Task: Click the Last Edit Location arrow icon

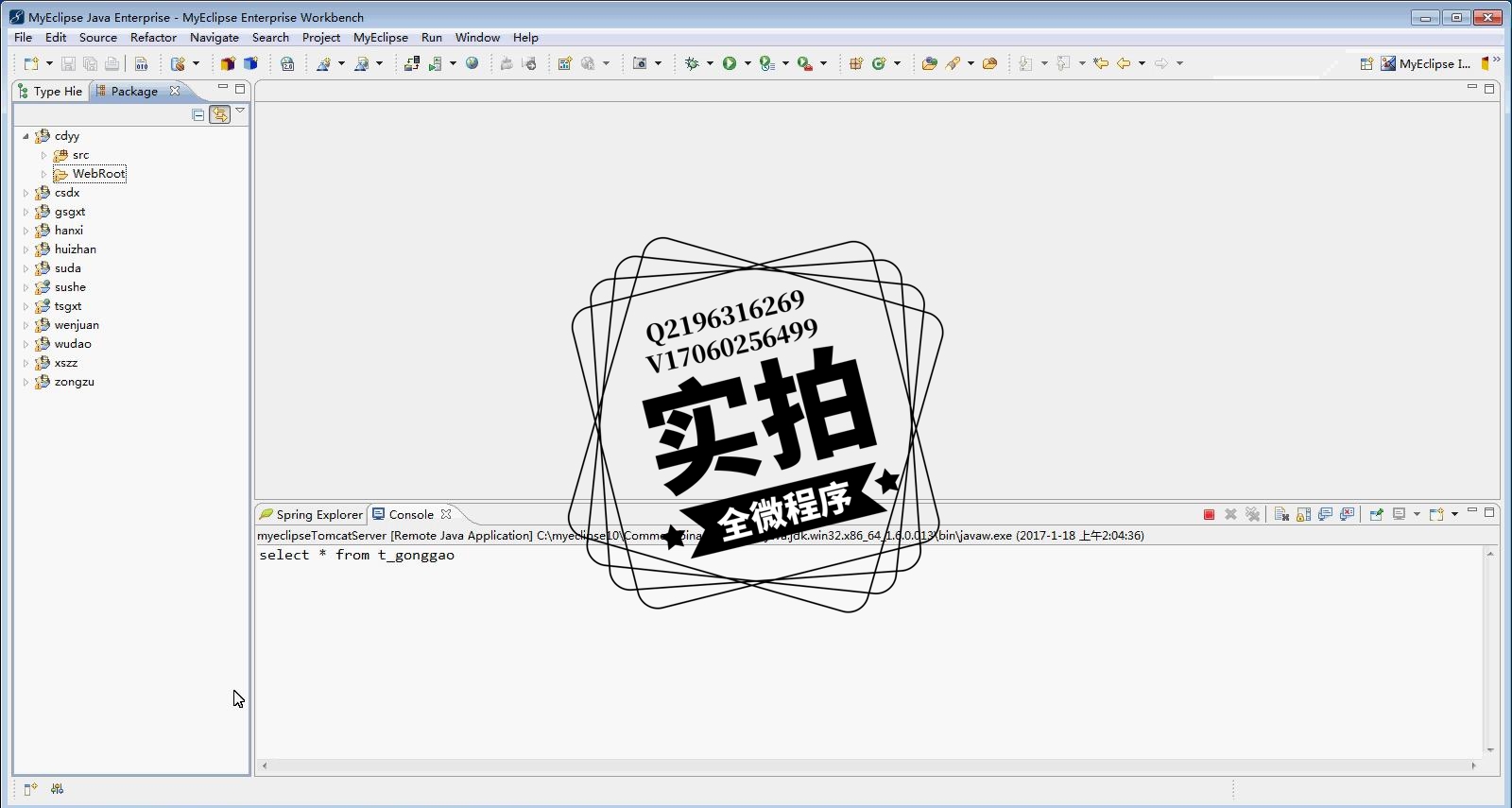Action: point(1101,63)
